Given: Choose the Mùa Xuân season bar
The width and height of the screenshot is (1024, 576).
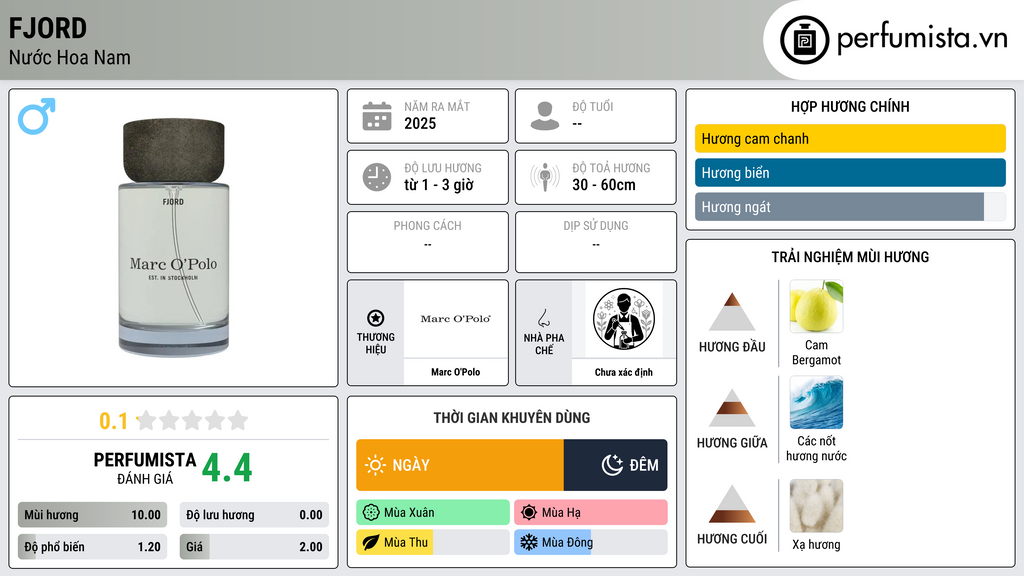Looking at the screenshot, I should click(x=433, y=513).
